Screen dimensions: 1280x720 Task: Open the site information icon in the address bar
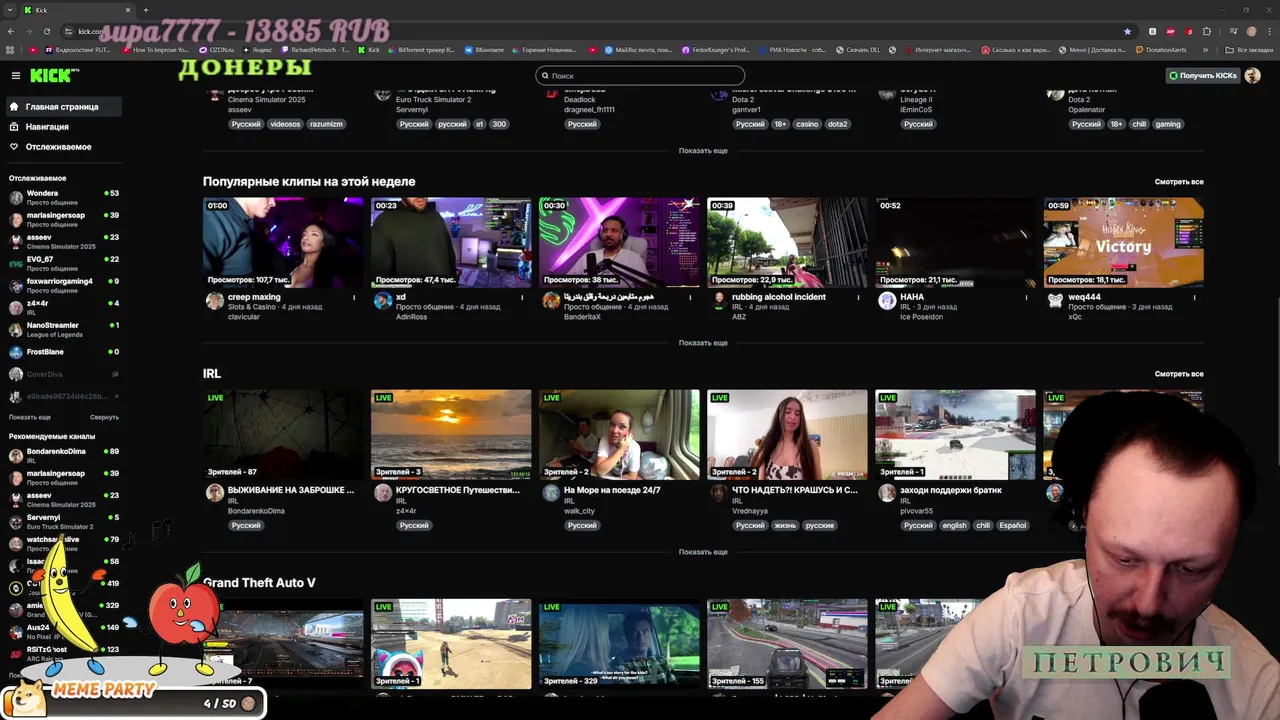(68, 31)
